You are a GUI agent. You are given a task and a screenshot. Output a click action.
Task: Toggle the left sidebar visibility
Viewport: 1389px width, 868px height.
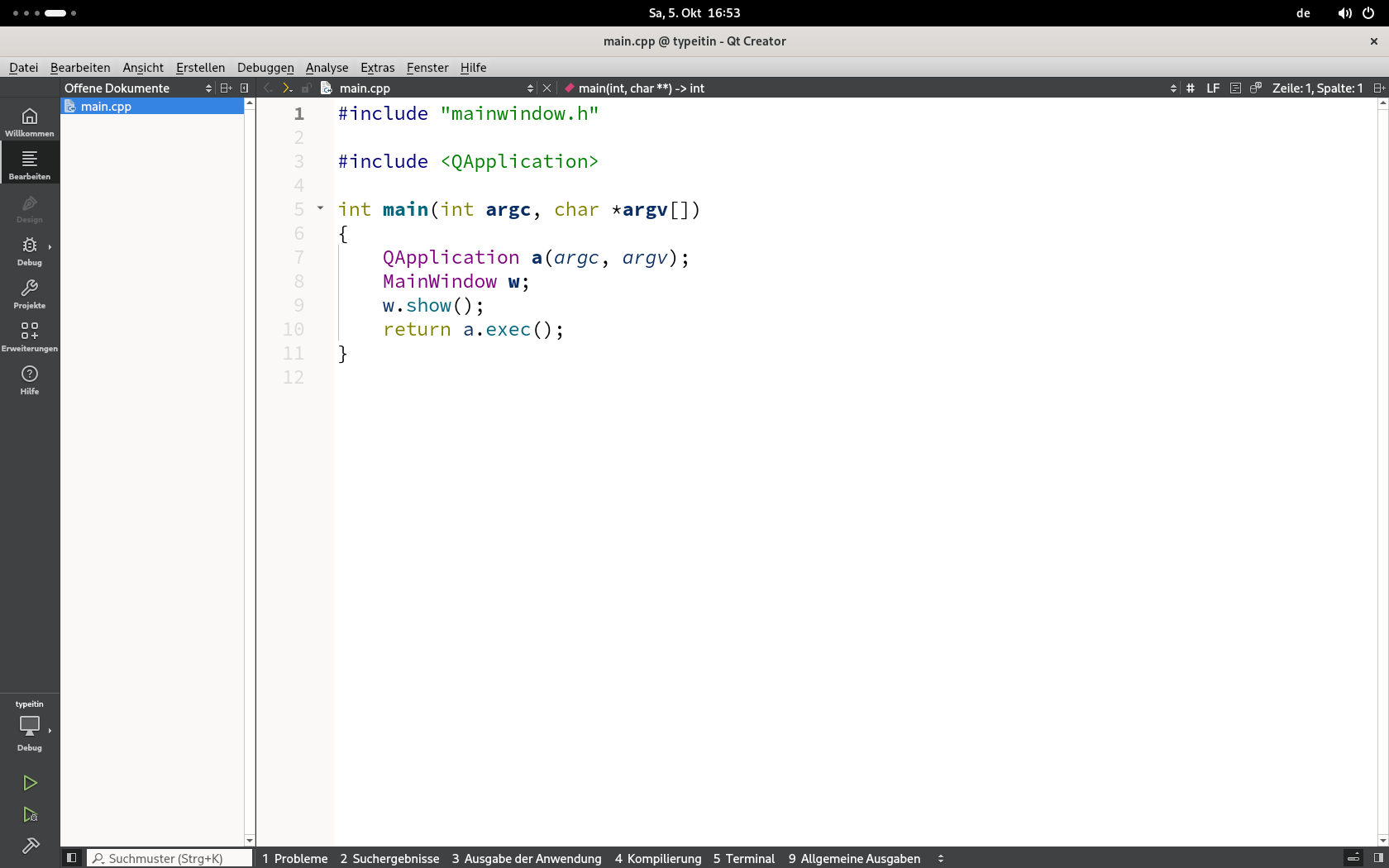(72, 858)
